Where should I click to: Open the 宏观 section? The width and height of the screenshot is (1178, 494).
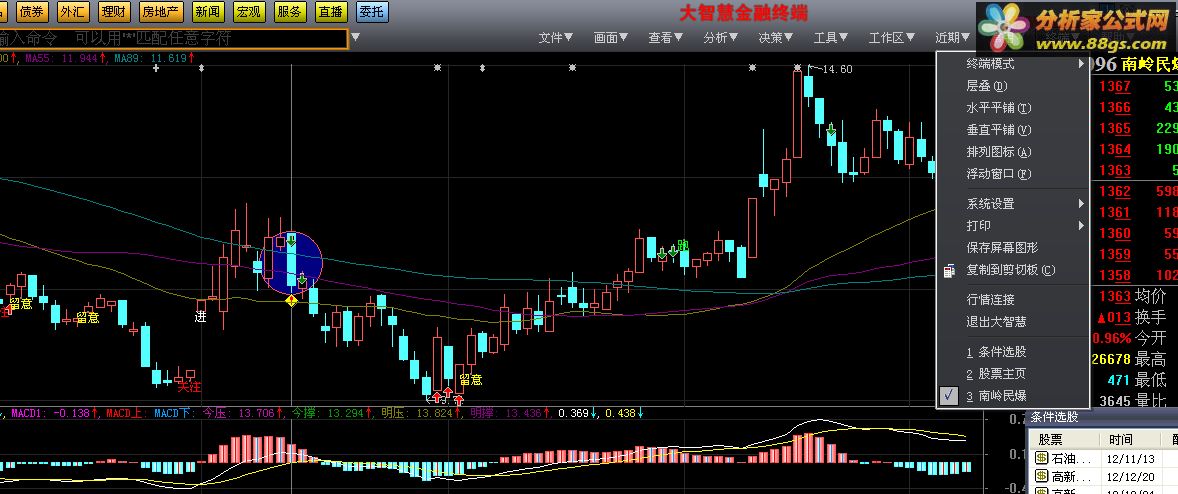coord(249,11)
